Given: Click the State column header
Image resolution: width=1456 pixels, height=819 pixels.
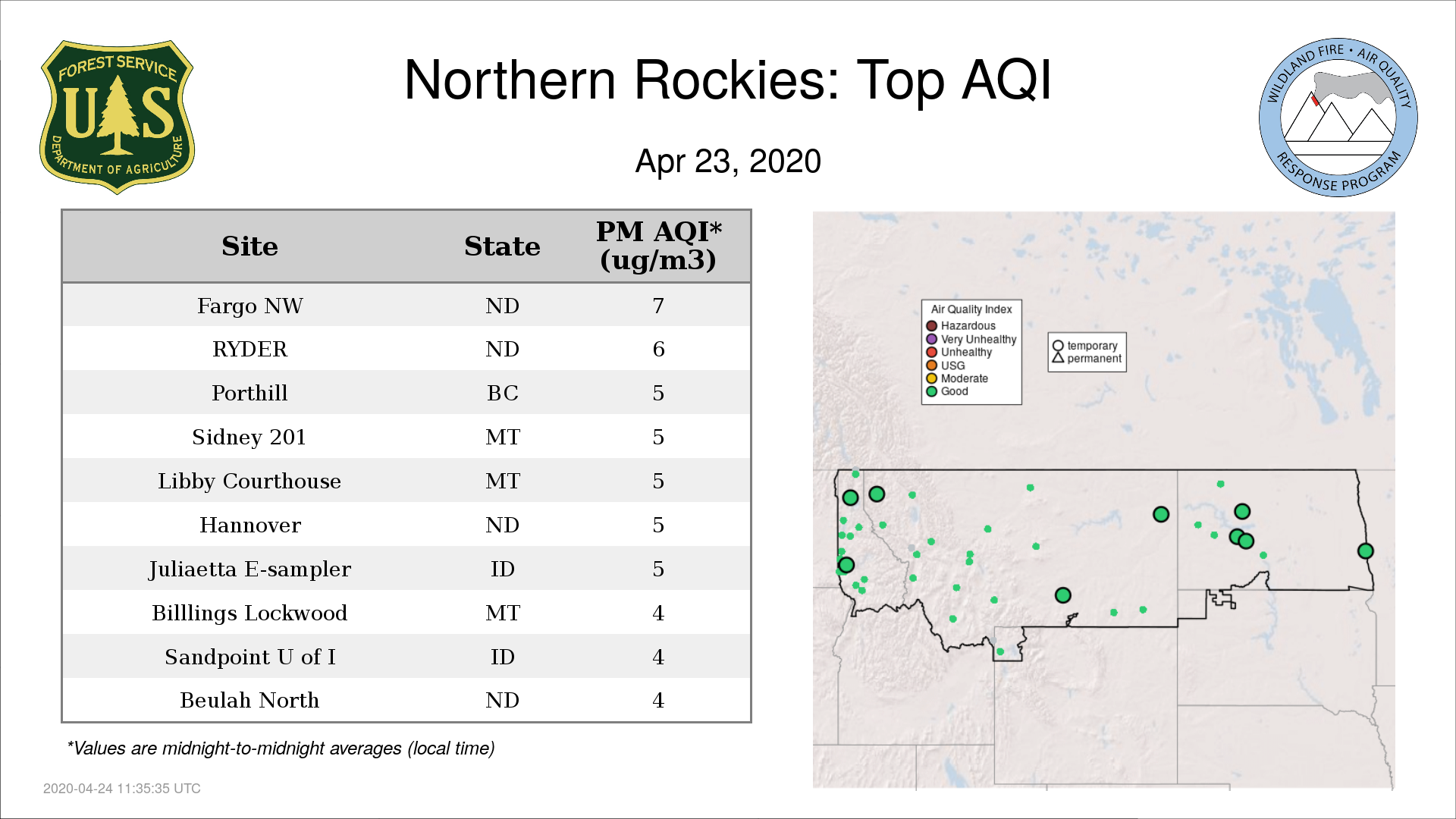Looking at the screenshot, I should click(x=502, y=246).
